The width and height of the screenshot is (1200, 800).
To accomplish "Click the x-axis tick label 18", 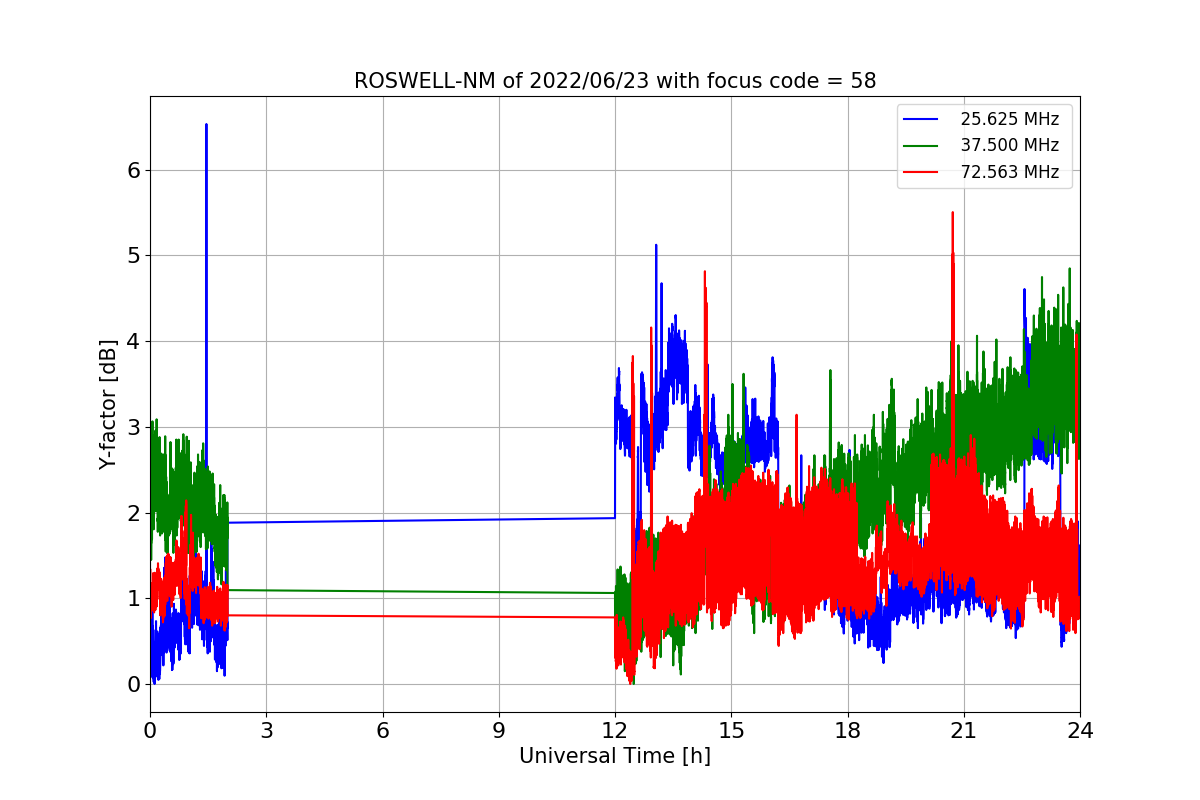I will point(848,731).
